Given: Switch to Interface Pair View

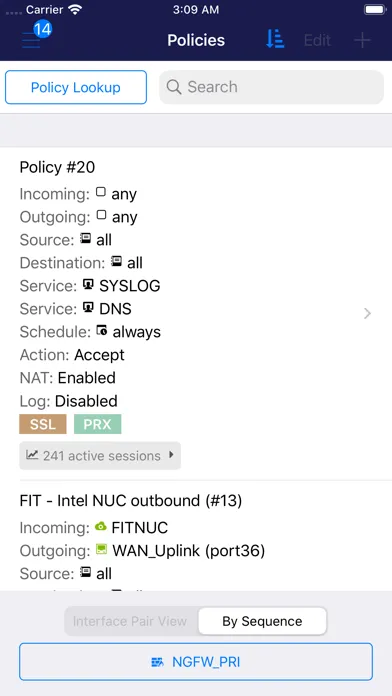Looking at the screenshot, I should coord(130,621).
